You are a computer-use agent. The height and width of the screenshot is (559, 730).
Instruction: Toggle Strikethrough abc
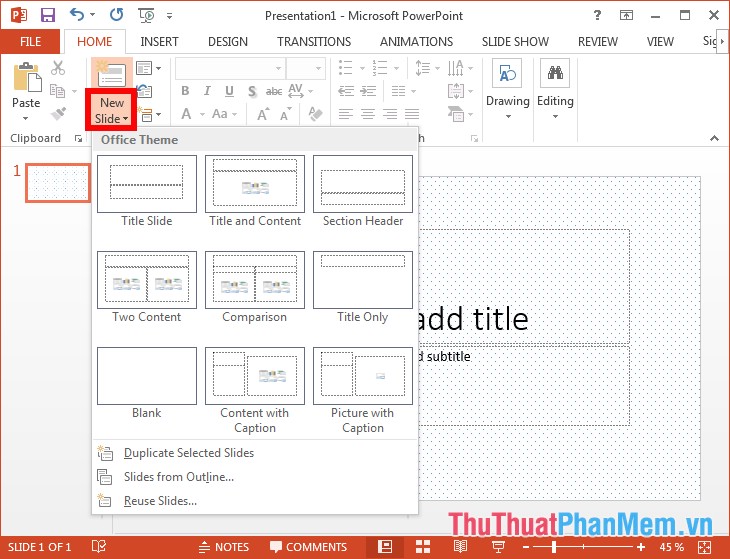(x=274, y=91)
